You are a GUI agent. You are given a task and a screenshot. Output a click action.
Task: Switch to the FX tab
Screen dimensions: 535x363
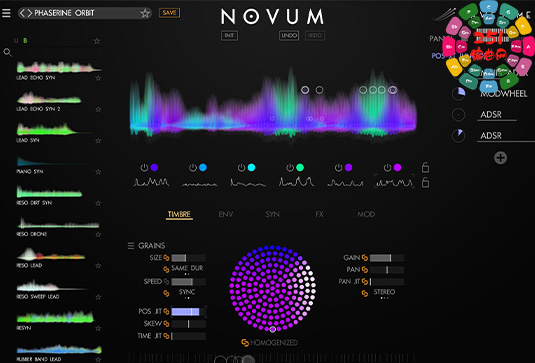(x=319, y=214)
